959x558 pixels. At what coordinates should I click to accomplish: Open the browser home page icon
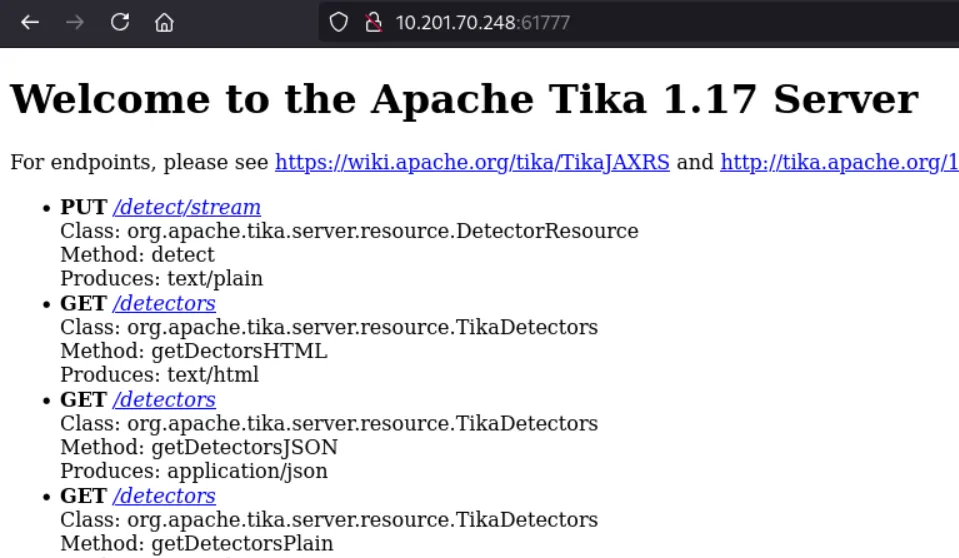[164, 23]
